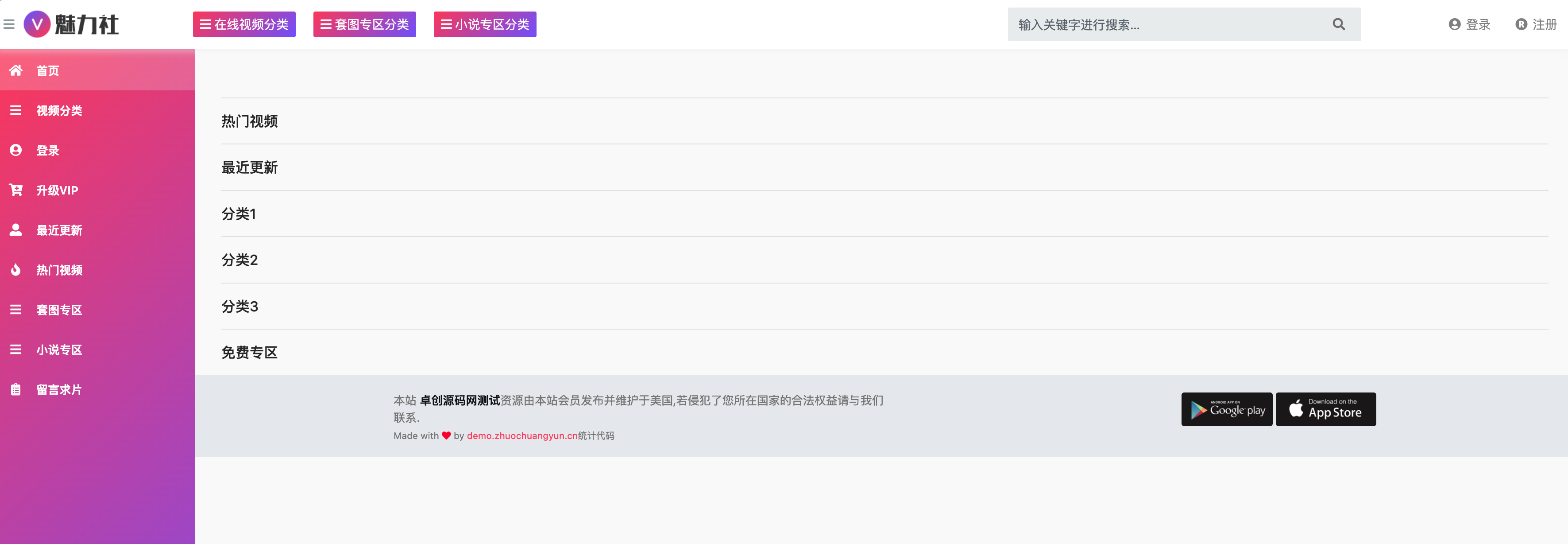Click the 分类3 section heading
The width and height of the screenshot is (1568, 544).
tap(240, 307)
